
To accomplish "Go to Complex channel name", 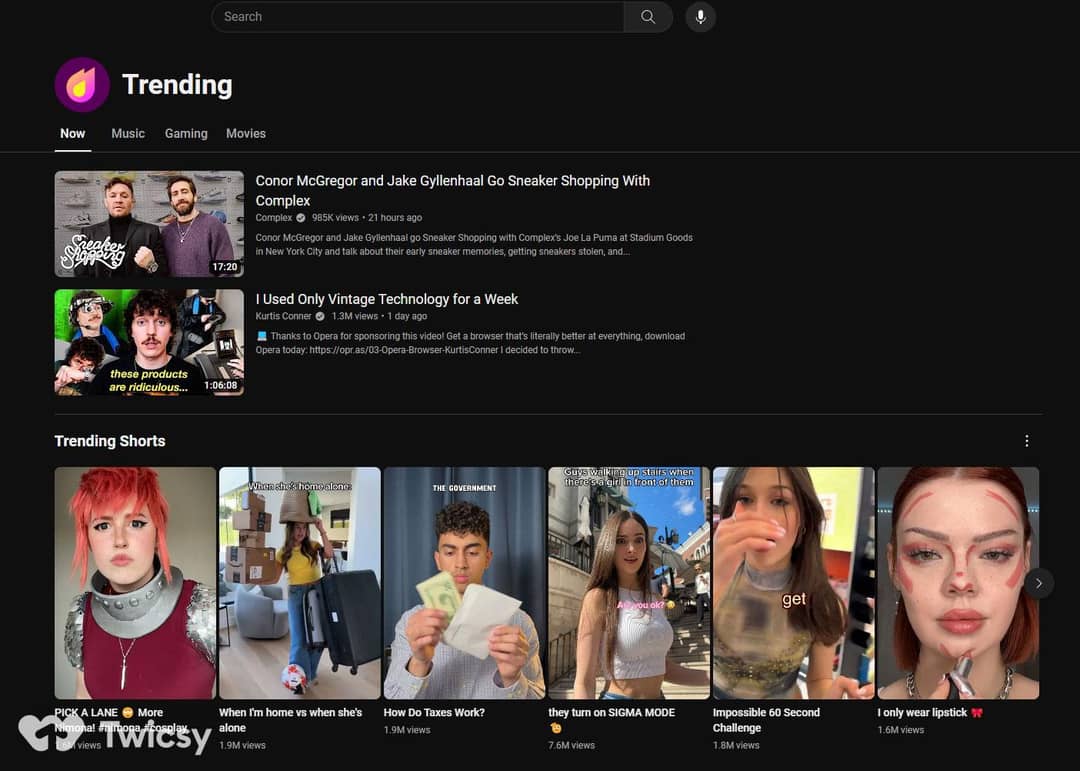I will click(x=273, y=218).
